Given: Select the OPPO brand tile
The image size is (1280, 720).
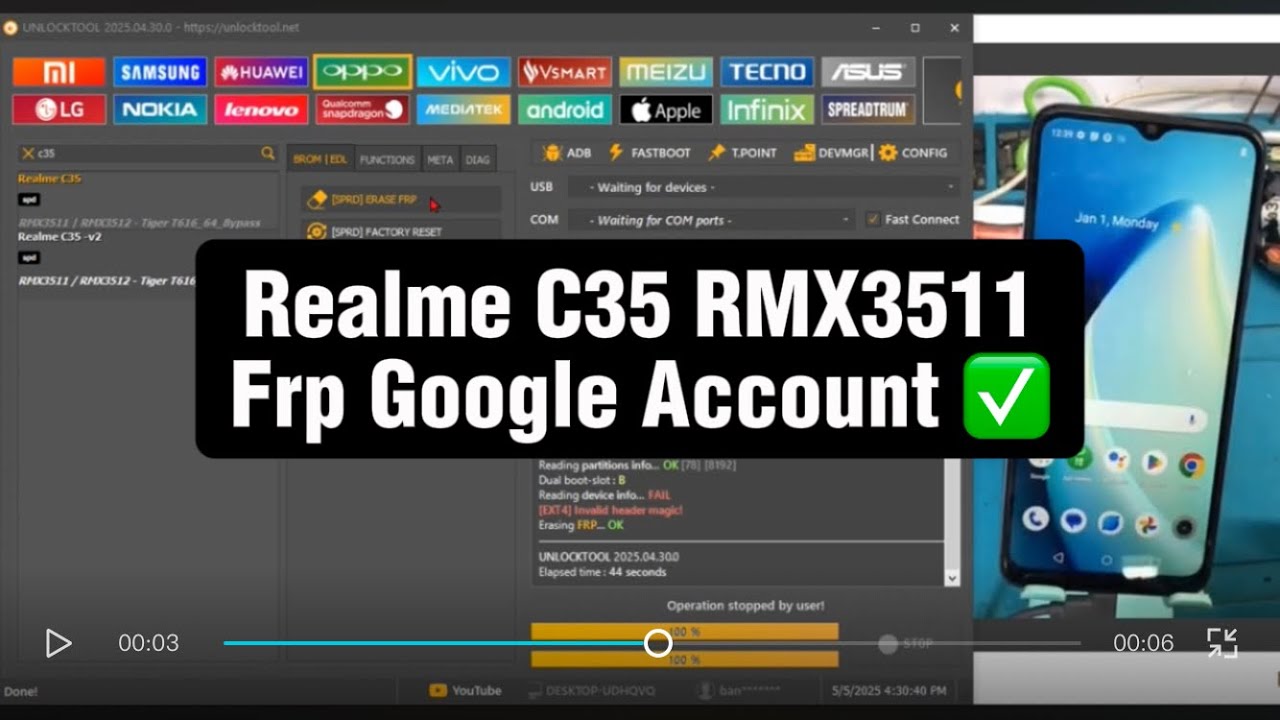Looking at the screenshot, I should pos(362,72).
